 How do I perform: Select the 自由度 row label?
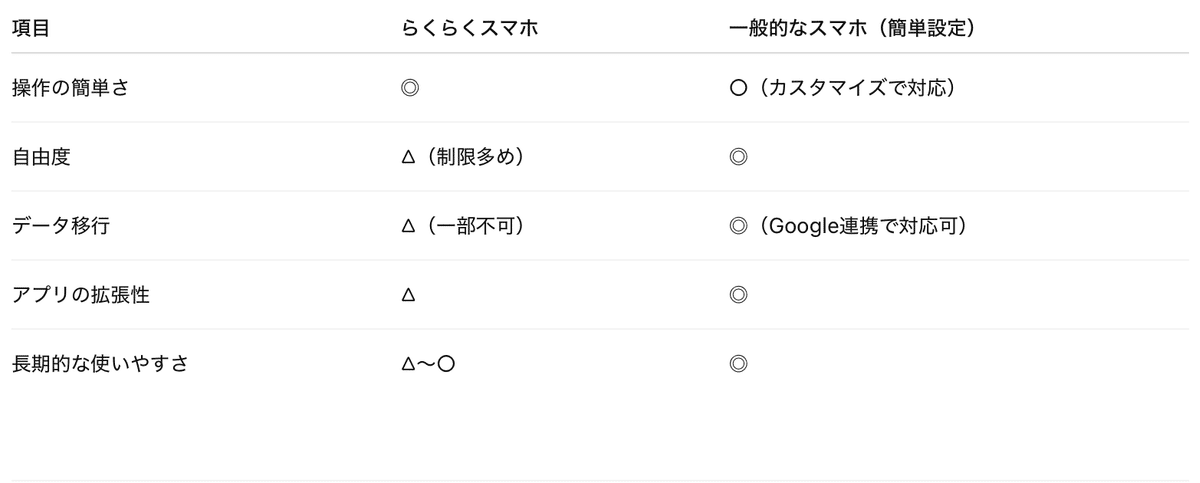[x=41, y=157]
